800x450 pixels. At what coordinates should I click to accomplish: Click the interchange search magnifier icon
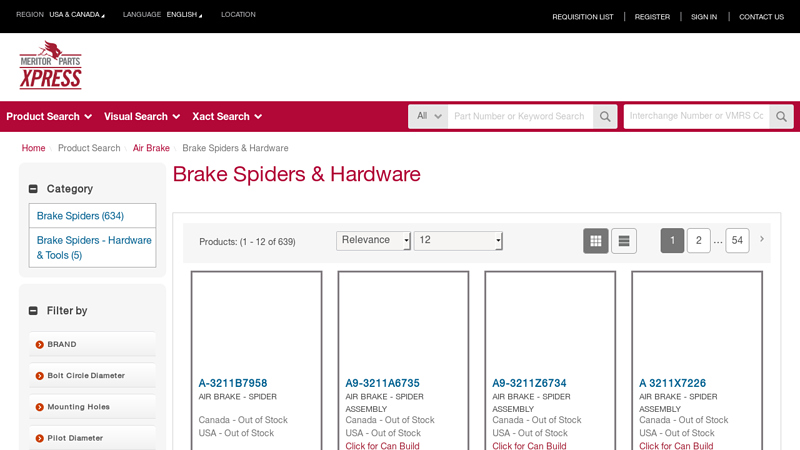pyautogui.click(x=781, y=116)
